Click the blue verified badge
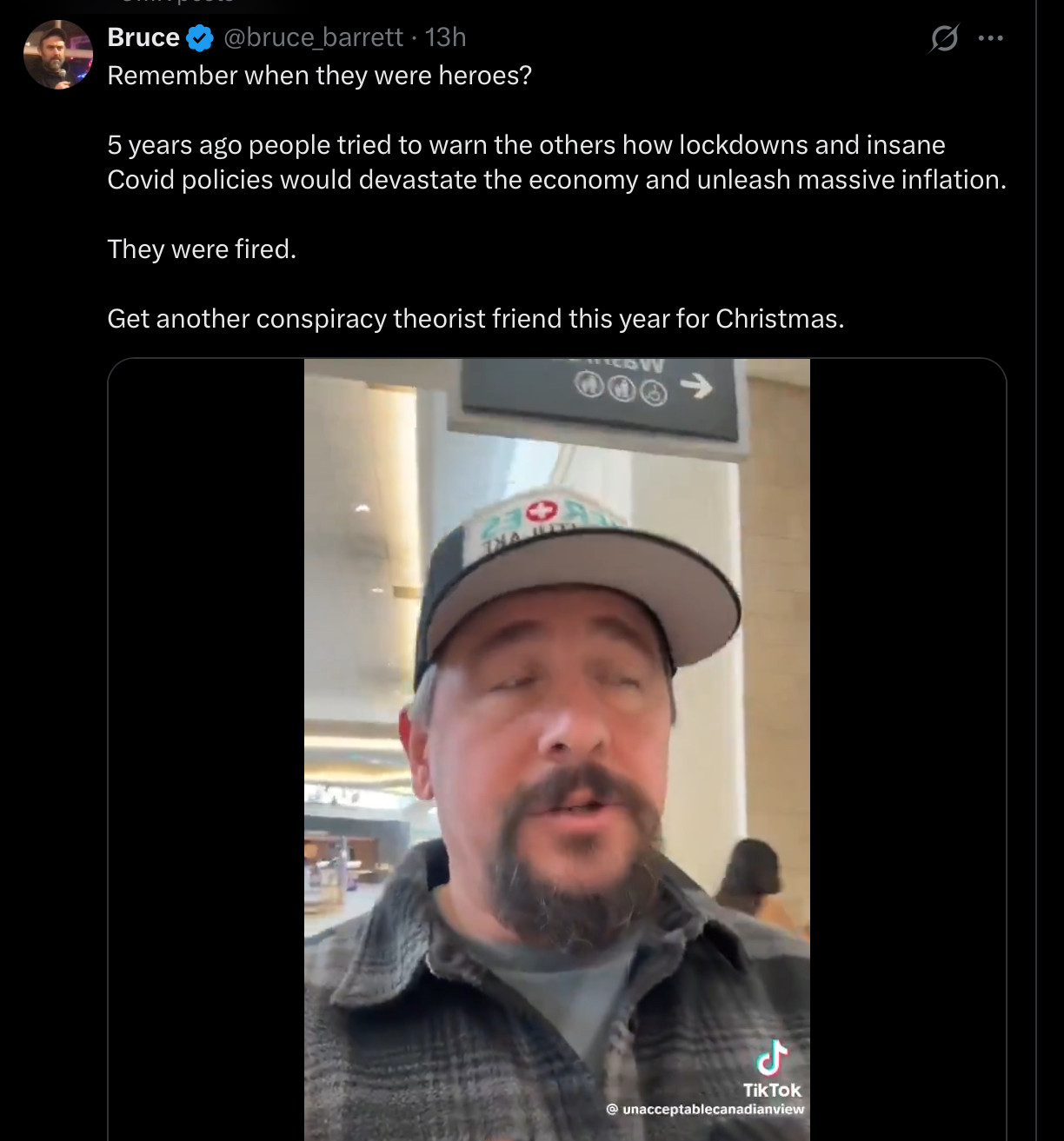Screen dimensions: 1064x1141 click(x=200, y=38)
